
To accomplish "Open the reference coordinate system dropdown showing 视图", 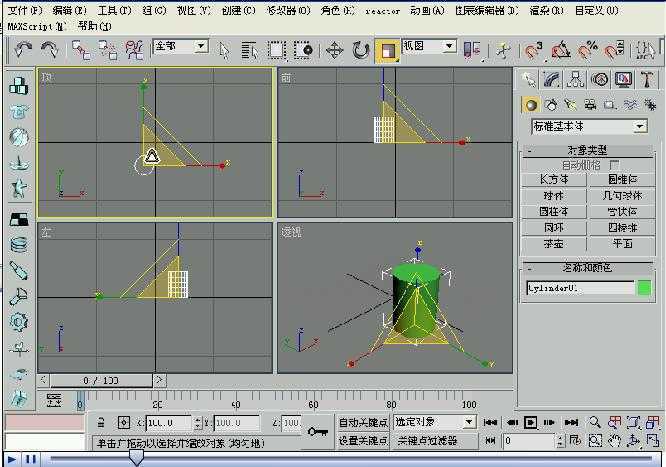I will coord(429,46).
